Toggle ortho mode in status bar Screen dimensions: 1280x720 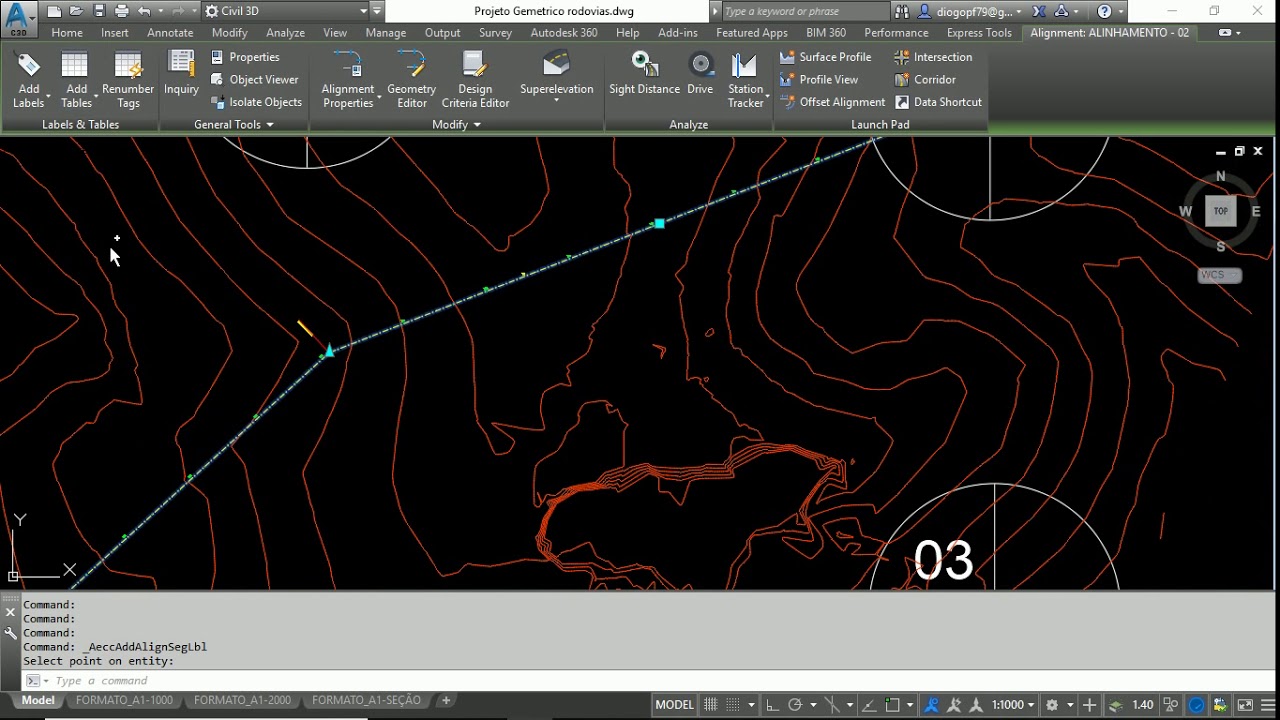(772, 705)
